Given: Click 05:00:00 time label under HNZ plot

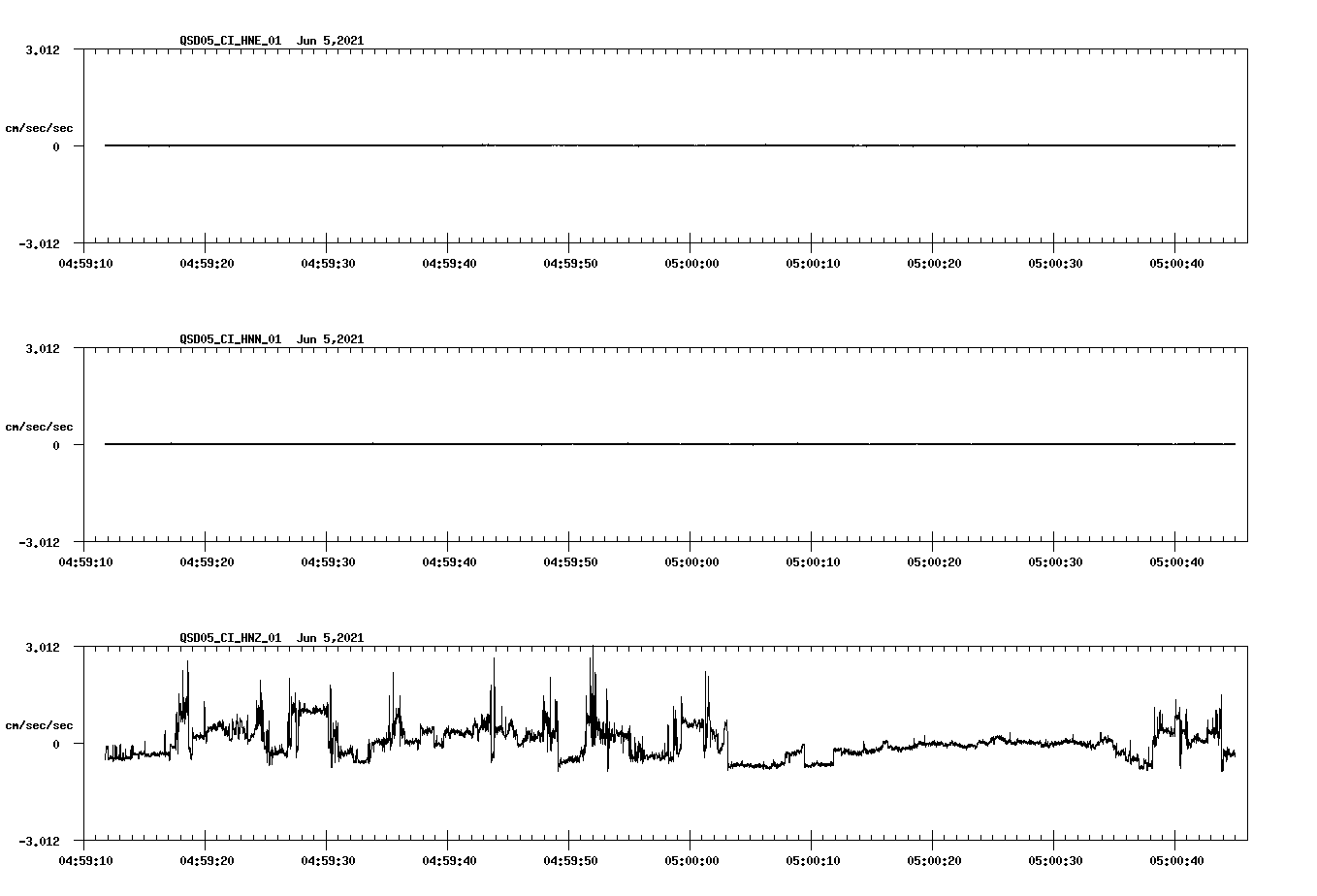Looking at the screenshot, I should [691, 860].
